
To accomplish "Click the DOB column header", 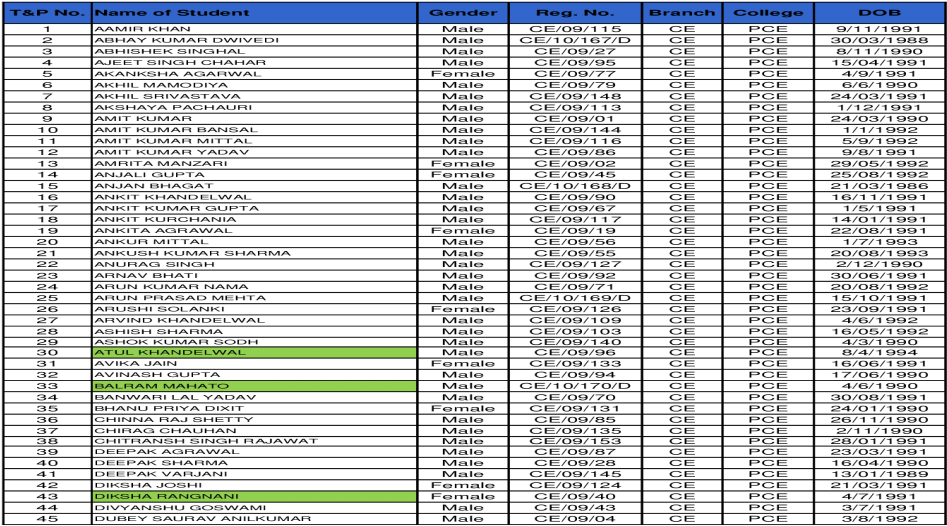I will [879, 13].
